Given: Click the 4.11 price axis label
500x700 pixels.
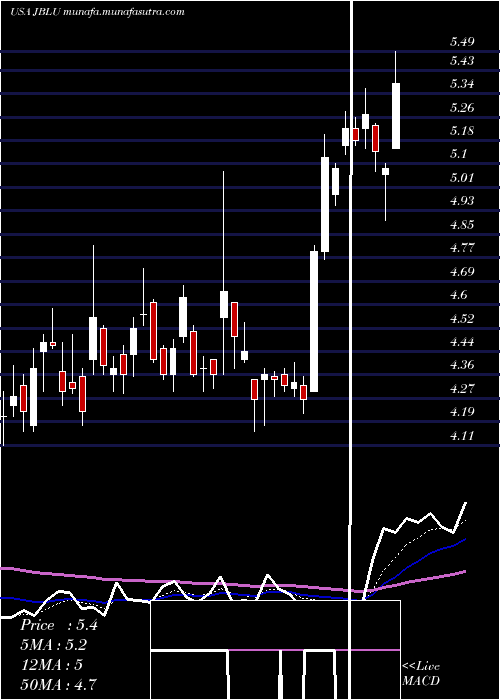Looking at the screenshot, I should 462,435.
